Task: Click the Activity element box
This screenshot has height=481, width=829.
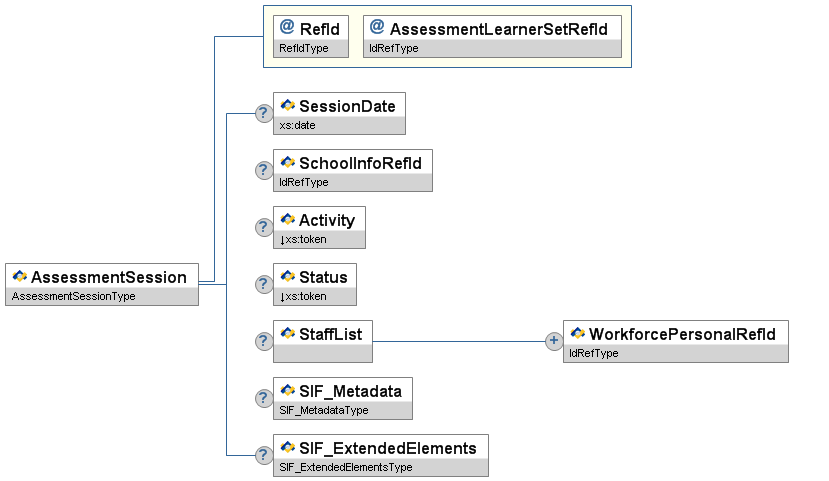Action: tap(326, 220)
